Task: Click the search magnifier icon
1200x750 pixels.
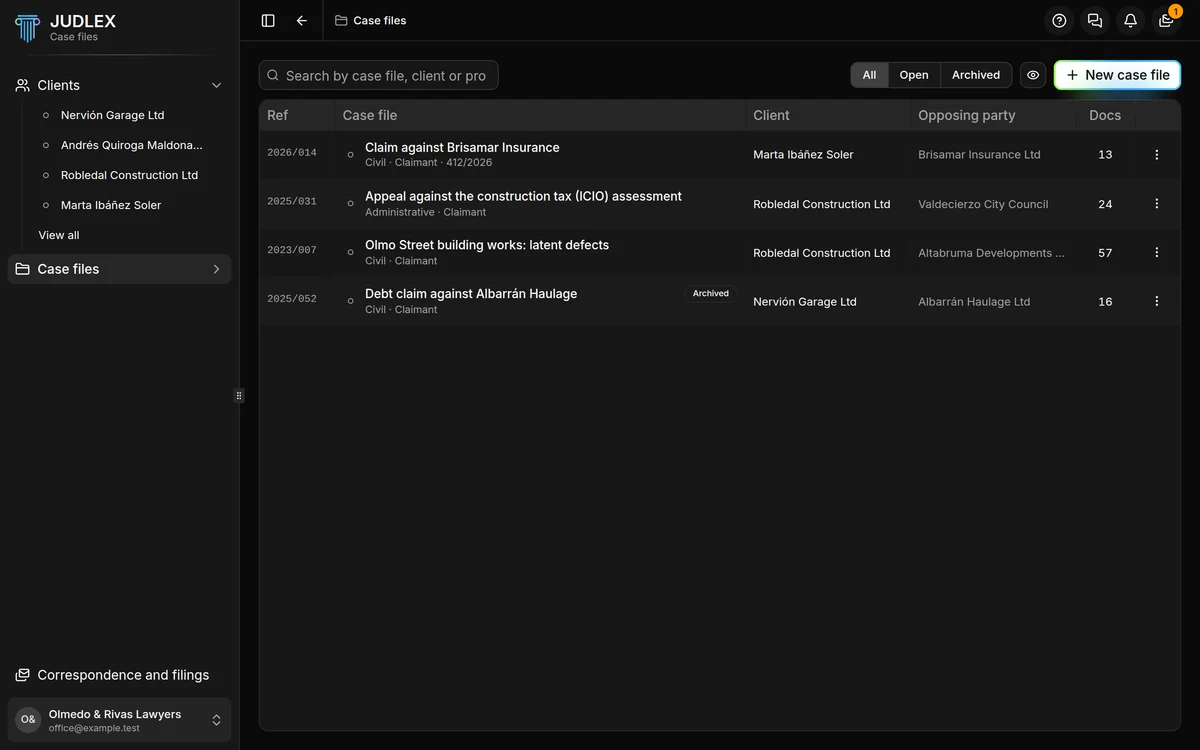Action: [x=273, y=75]
